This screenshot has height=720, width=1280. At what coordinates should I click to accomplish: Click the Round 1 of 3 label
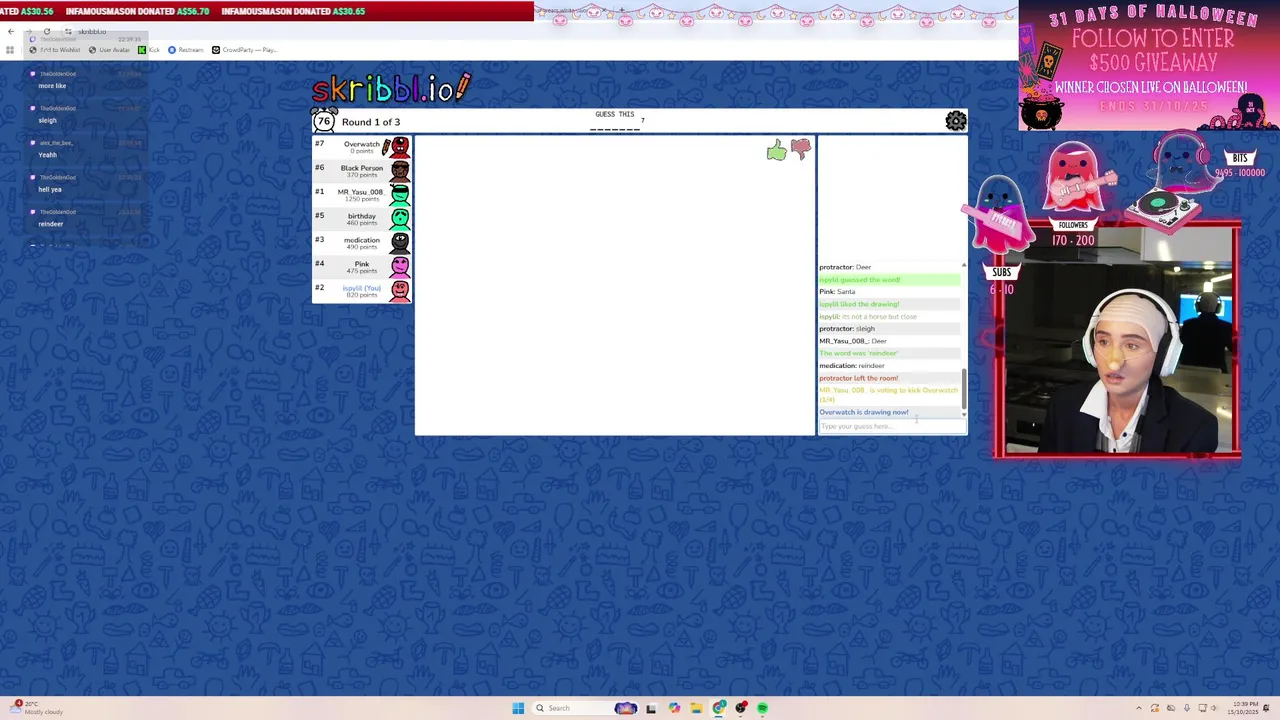tap(371, 122)
